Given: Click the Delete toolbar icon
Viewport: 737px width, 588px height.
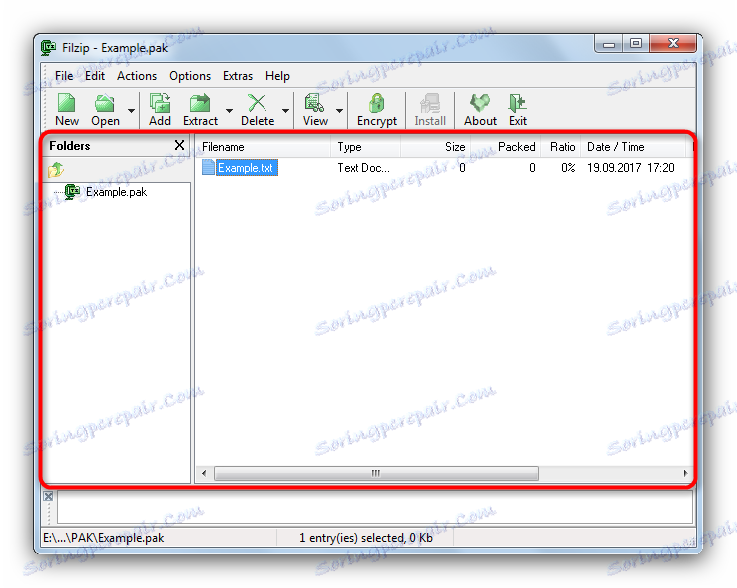Looking at the screenshot, I should [x=257, y=103].
